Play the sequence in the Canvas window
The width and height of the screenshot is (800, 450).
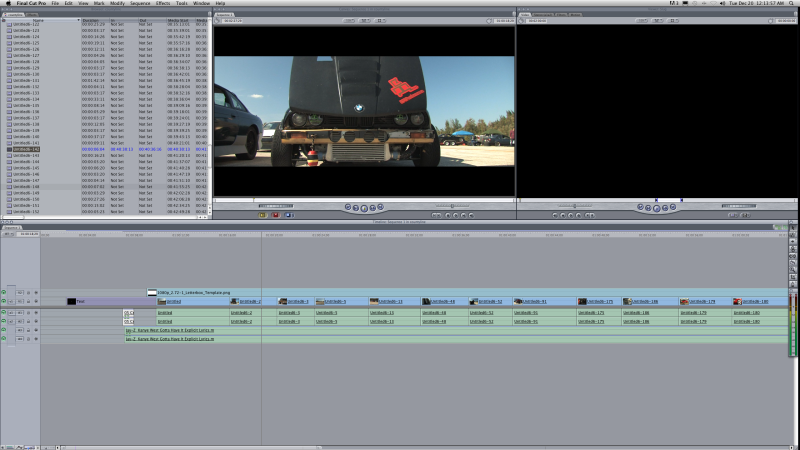364,208
